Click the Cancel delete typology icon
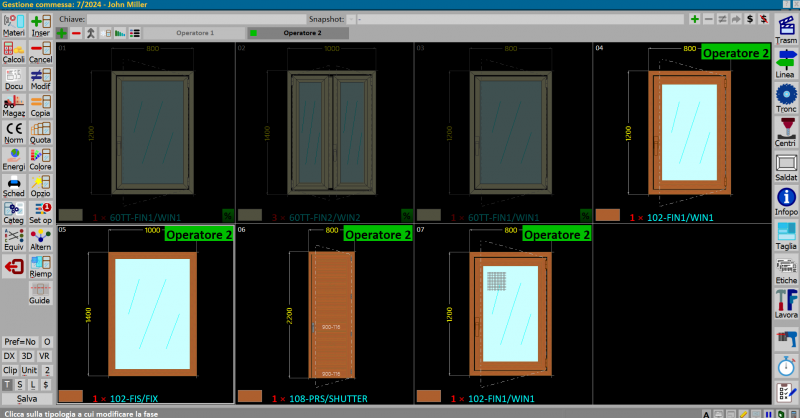800x418 pixels. [x=40, y=53]
